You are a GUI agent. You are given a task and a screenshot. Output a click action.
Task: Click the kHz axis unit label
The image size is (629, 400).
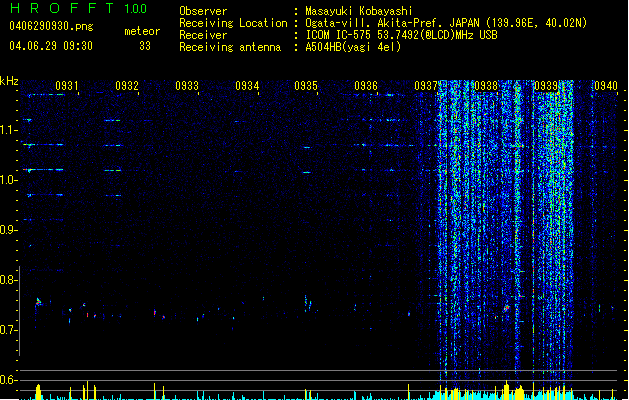[9, 81]
